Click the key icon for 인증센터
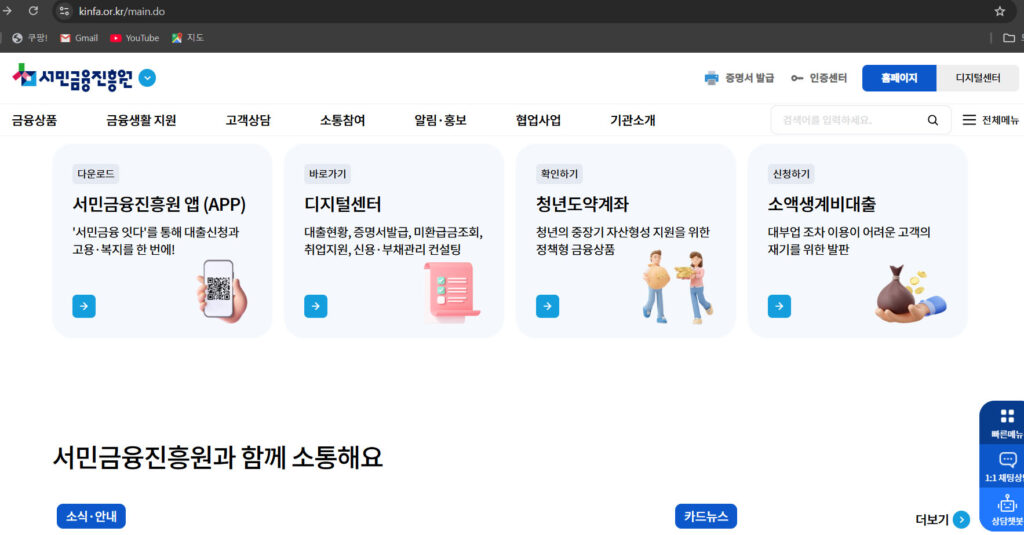 click(x=797, y=78)
